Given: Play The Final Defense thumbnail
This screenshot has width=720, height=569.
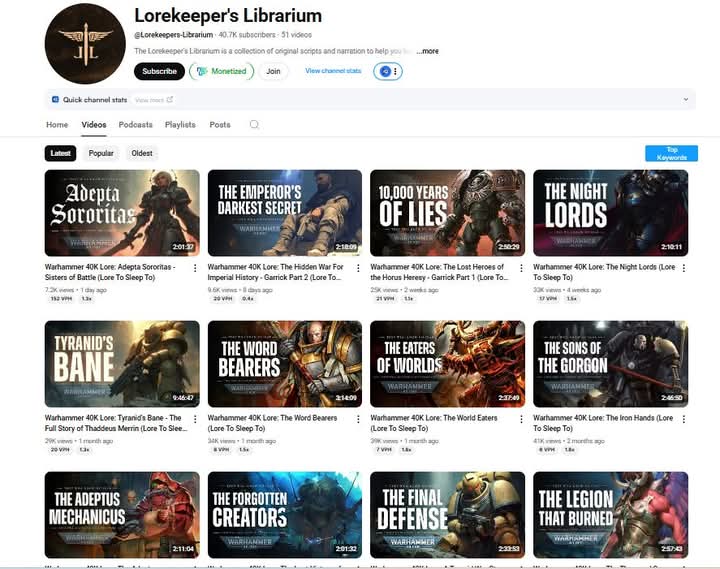Looking at the screenshot, I should 448,515.
